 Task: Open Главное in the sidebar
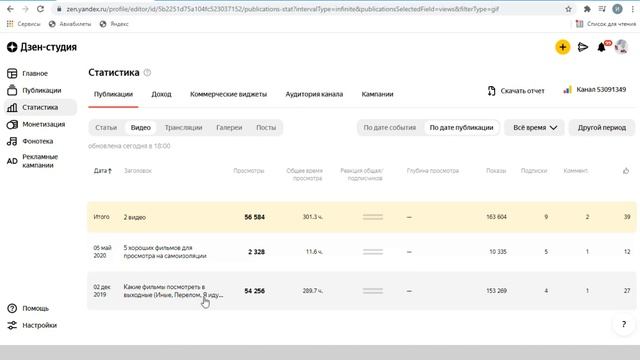28,73
